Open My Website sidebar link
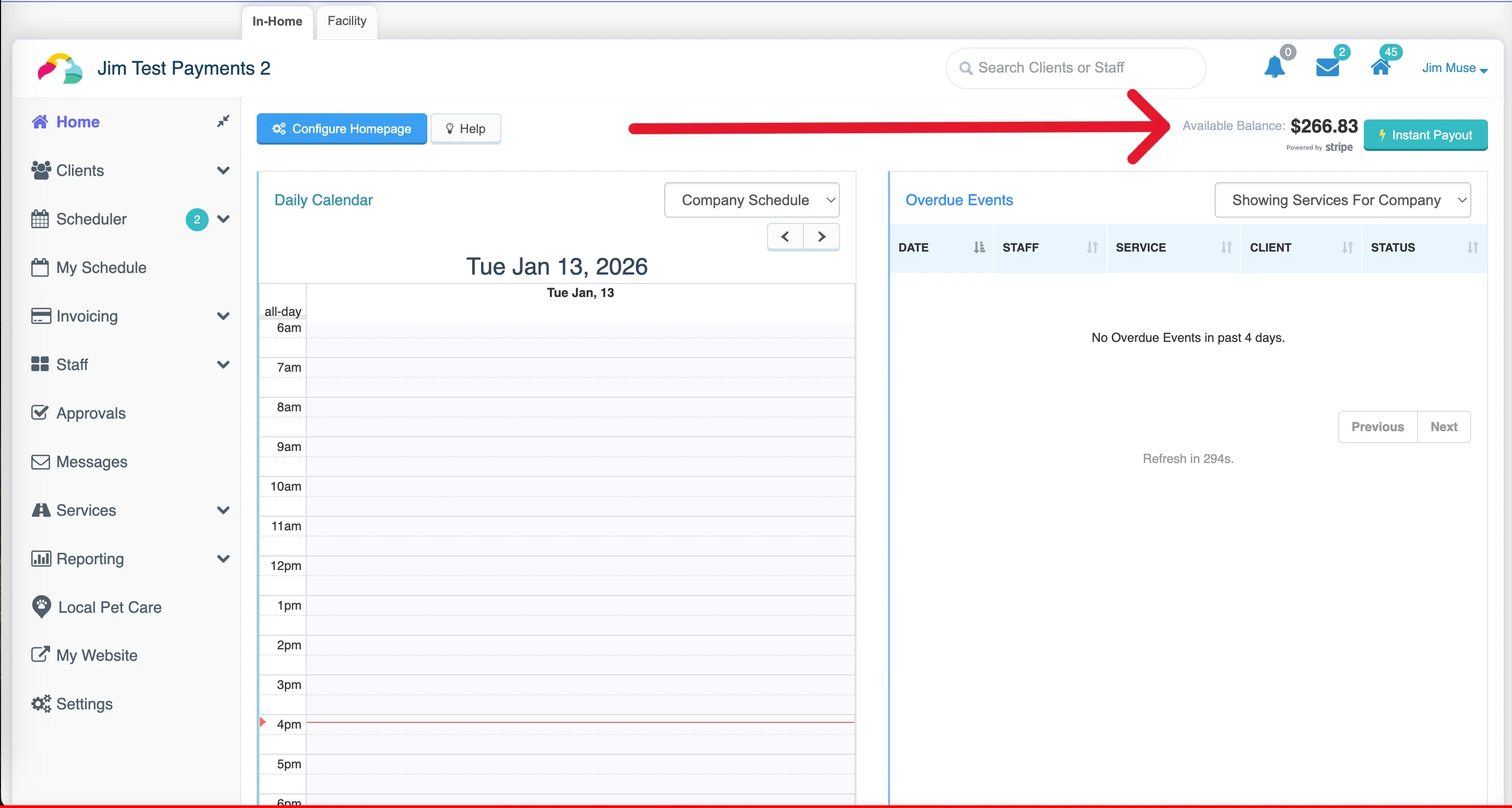Viewport: 1512px width, 808px height. [x=85, y=656]
